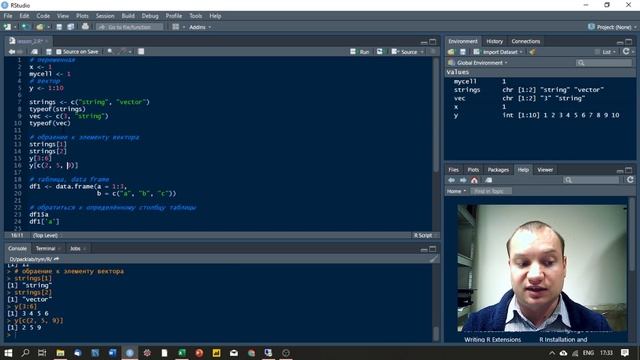Click the Go to file/function field
The width and height of the screenshot is (640, 360).
(130, 27)
